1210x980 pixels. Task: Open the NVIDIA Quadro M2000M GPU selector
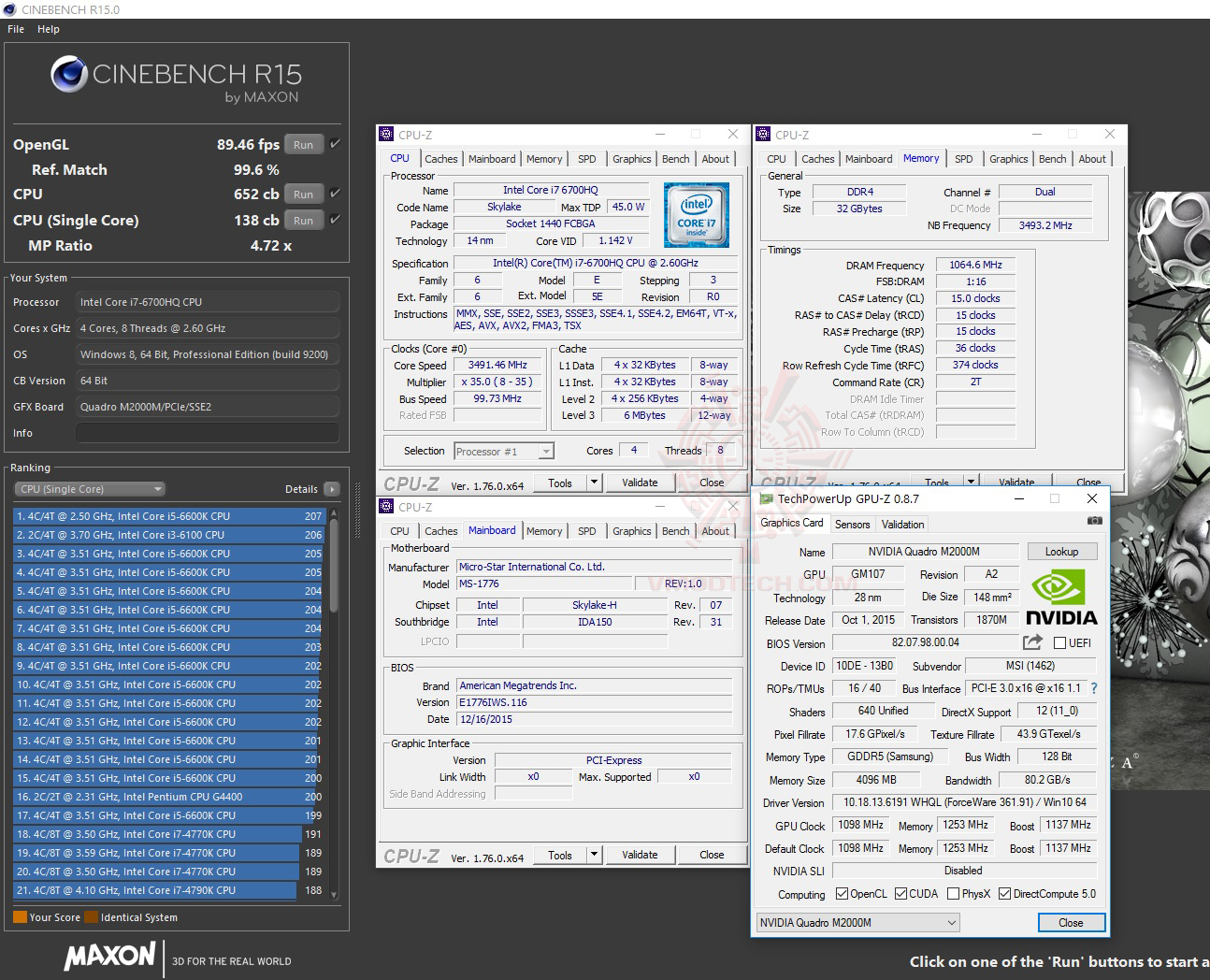pos(858,923)
